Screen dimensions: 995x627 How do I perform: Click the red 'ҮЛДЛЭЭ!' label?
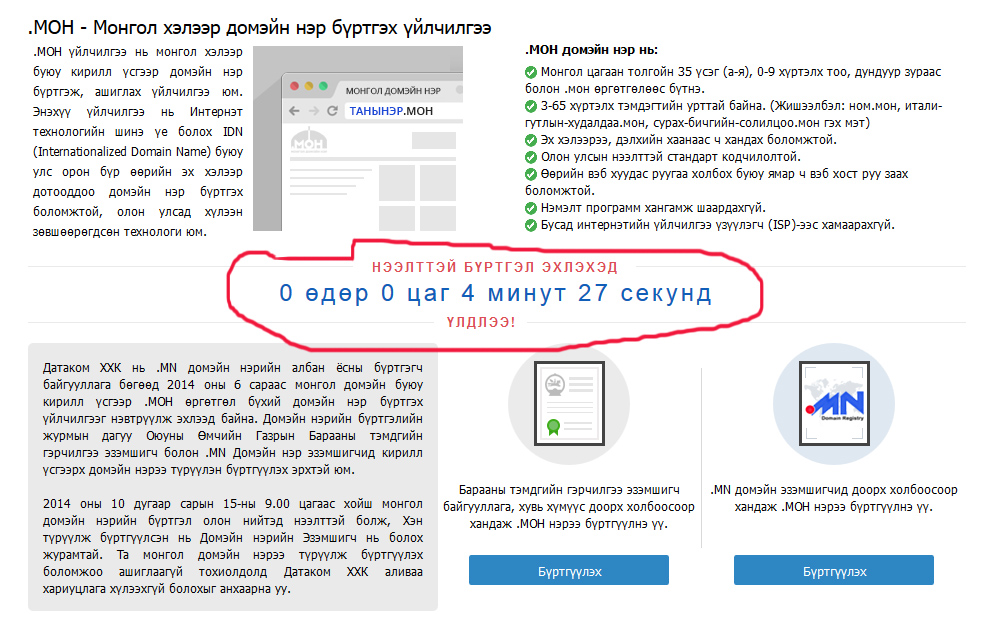coord(481,322)
